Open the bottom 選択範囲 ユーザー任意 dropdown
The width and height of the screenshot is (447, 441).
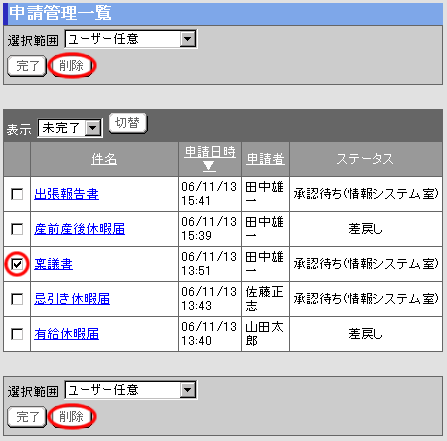click(131, 390)
